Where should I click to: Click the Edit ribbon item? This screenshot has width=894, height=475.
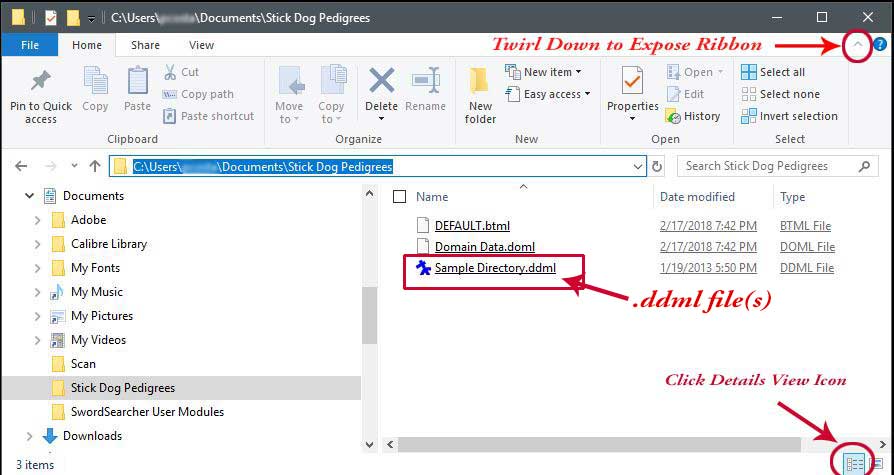(x=685, y=94)
